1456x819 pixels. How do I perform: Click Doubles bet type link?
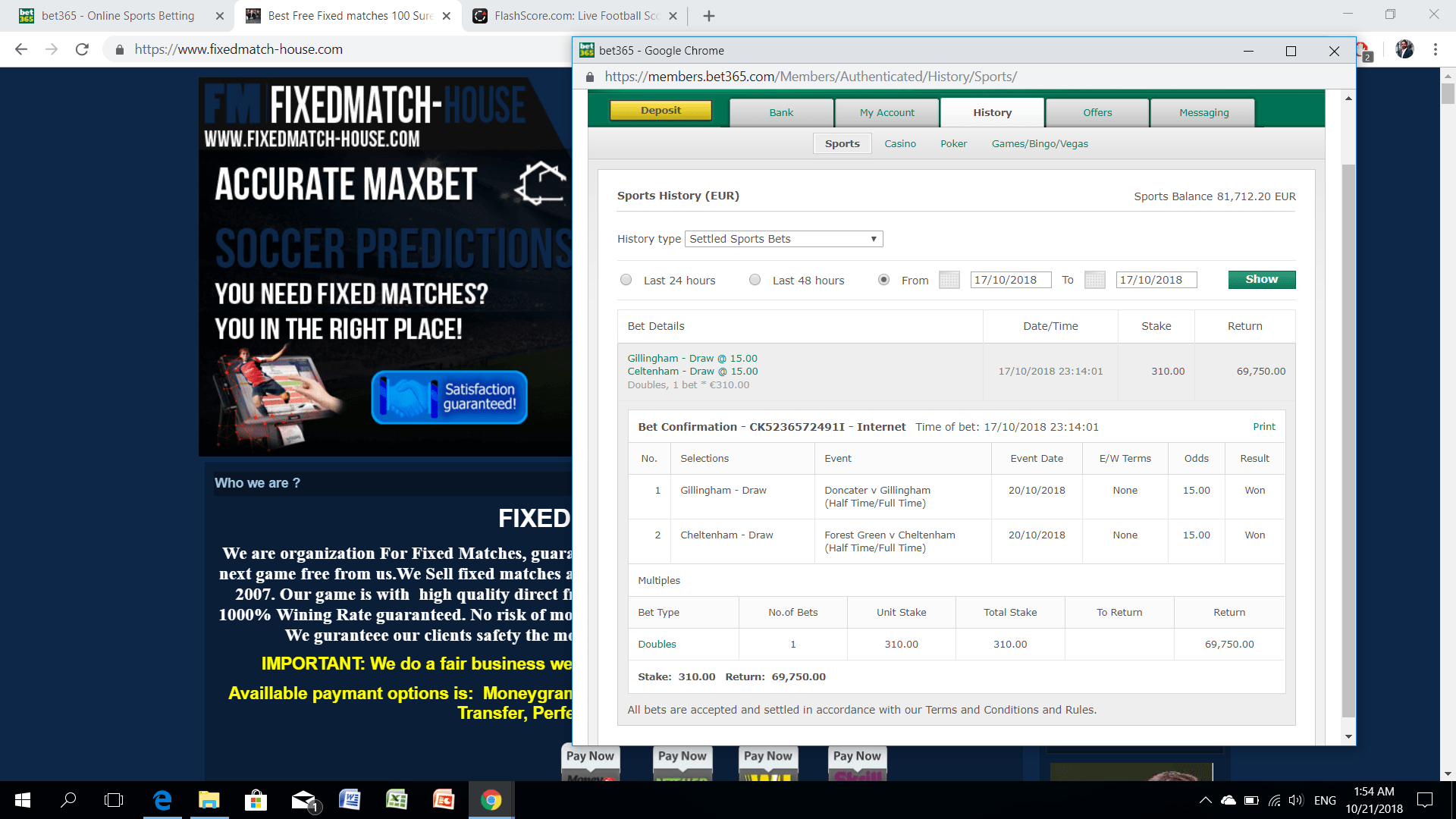[657, 645]
